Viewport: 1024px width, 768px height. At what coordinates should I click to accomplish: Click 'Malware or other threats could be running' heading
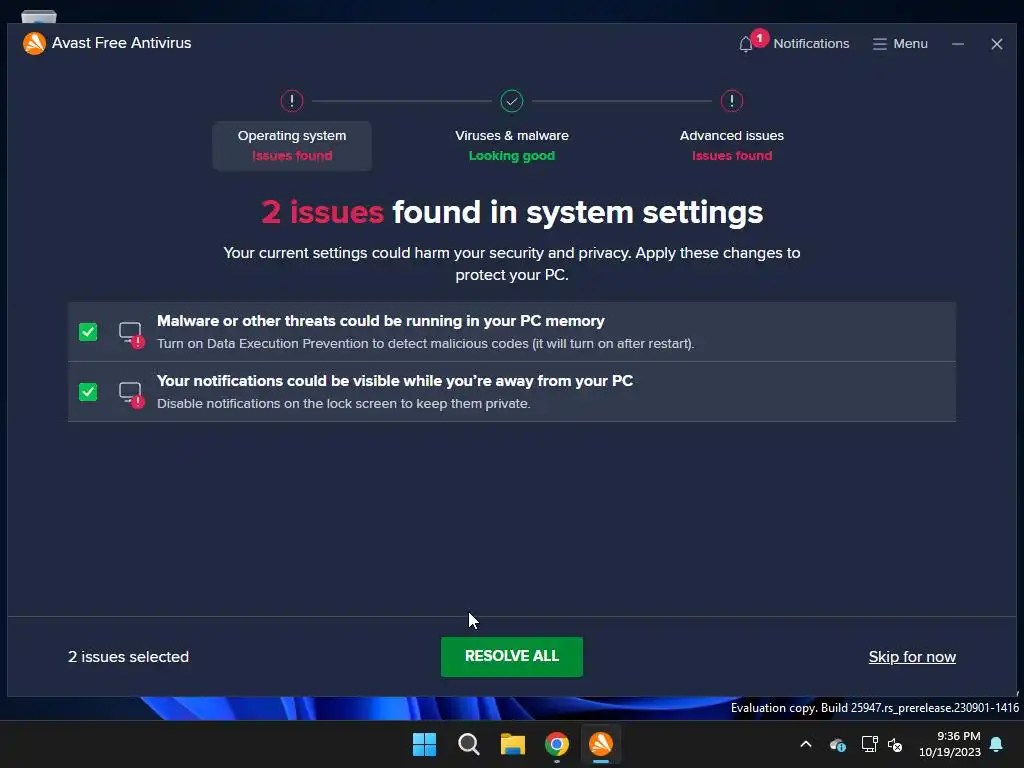click(380, 321)
